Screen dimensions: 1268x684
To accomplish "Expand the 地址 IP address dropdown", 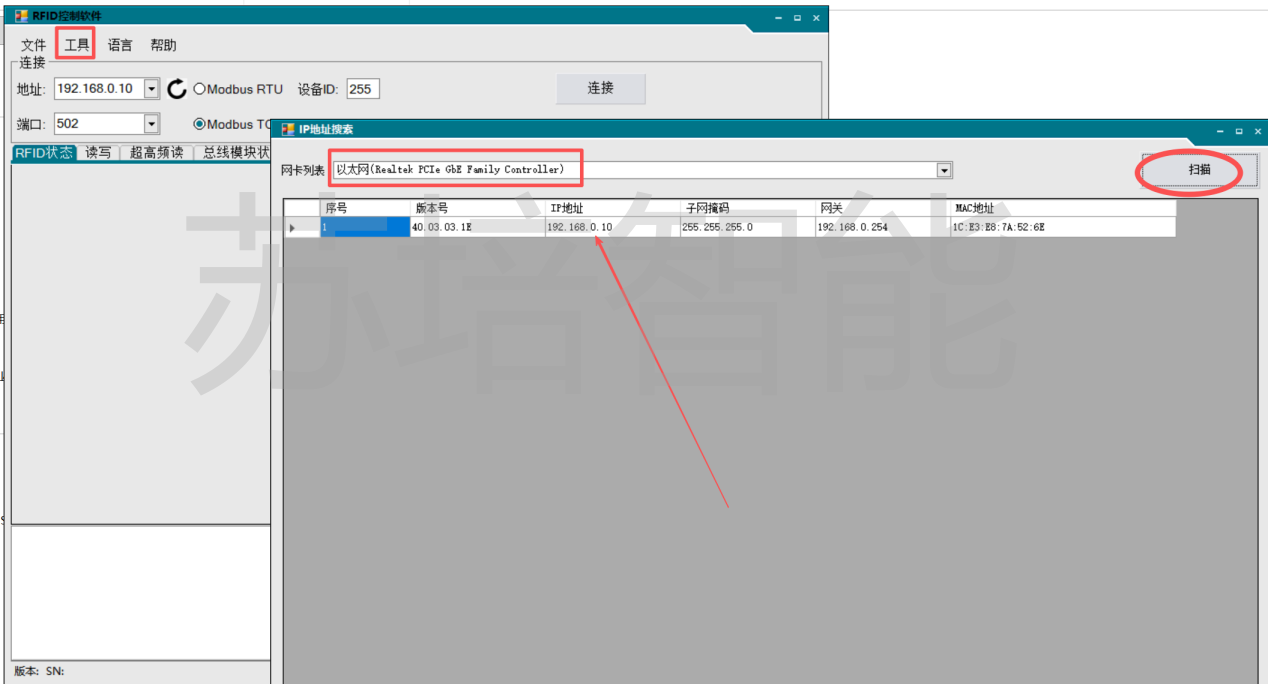I will (152, 89).
